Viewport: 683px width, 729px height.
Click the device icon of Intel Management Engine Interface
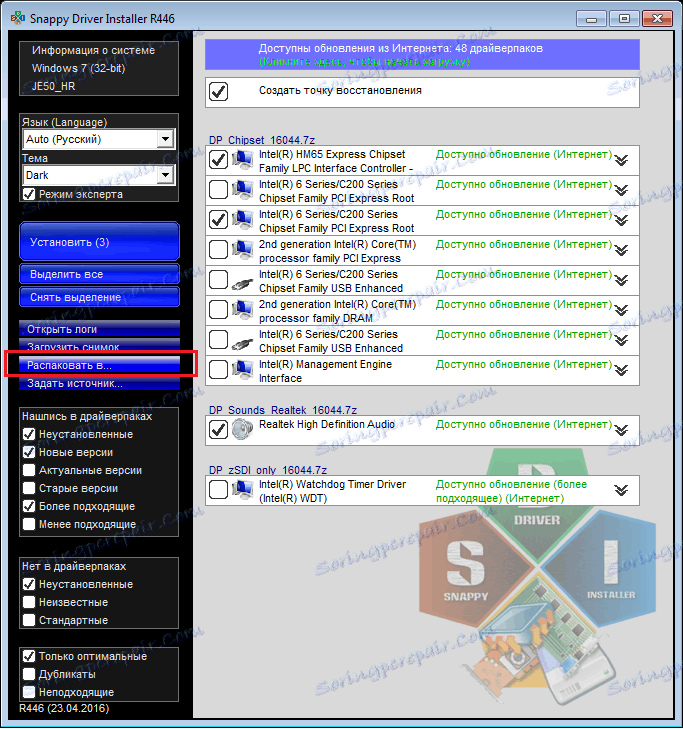coord(242,370)
